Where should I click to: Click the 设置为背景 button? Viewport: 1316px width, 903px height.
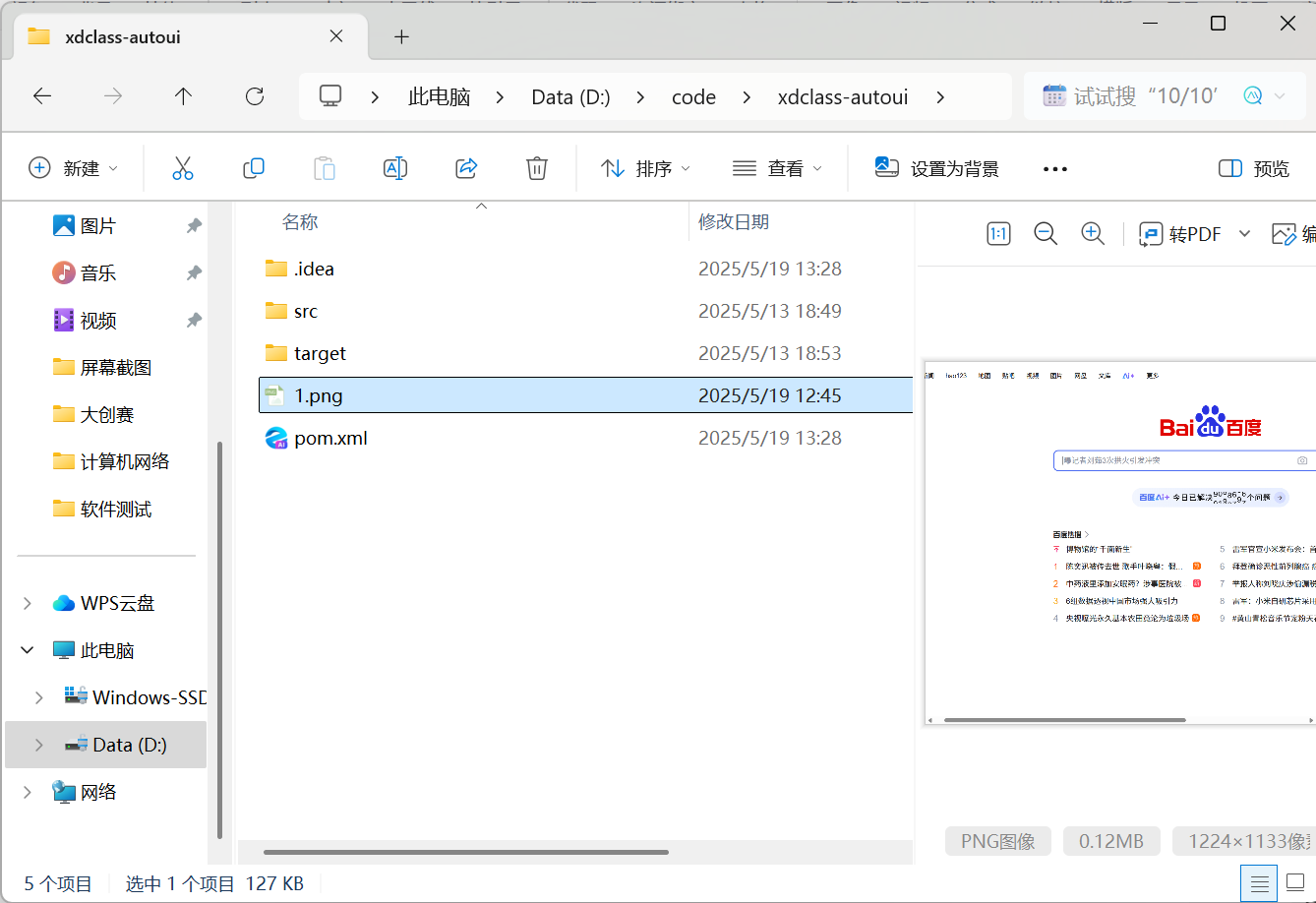937,169
